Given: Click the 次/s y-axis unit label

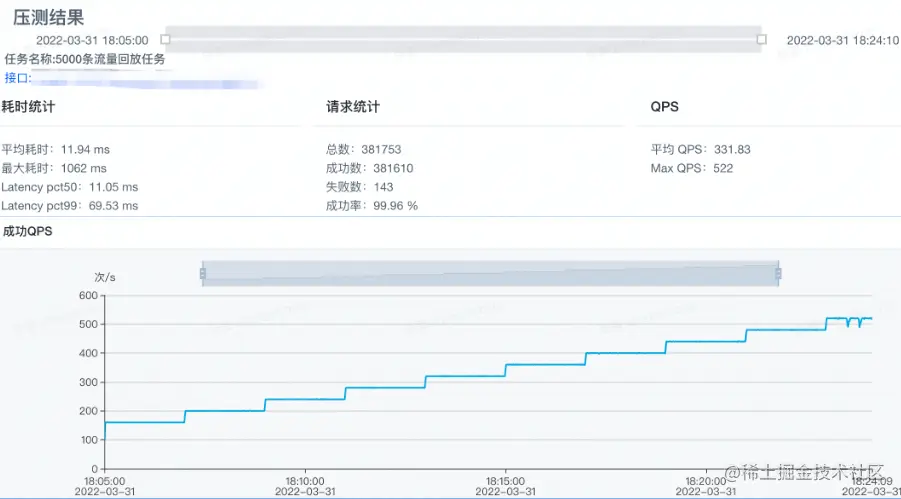Looking at the screenshot, I should (x=105, y=277).
